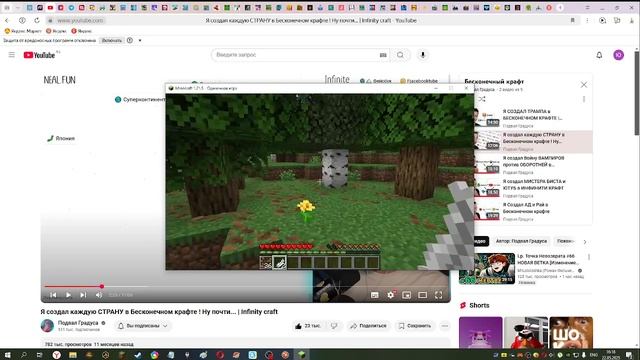Image resolution: width=640 pixels, height=360 pixels.
Task: Open player settings gear
Action: pyautogui.click(x=391, y=295)
